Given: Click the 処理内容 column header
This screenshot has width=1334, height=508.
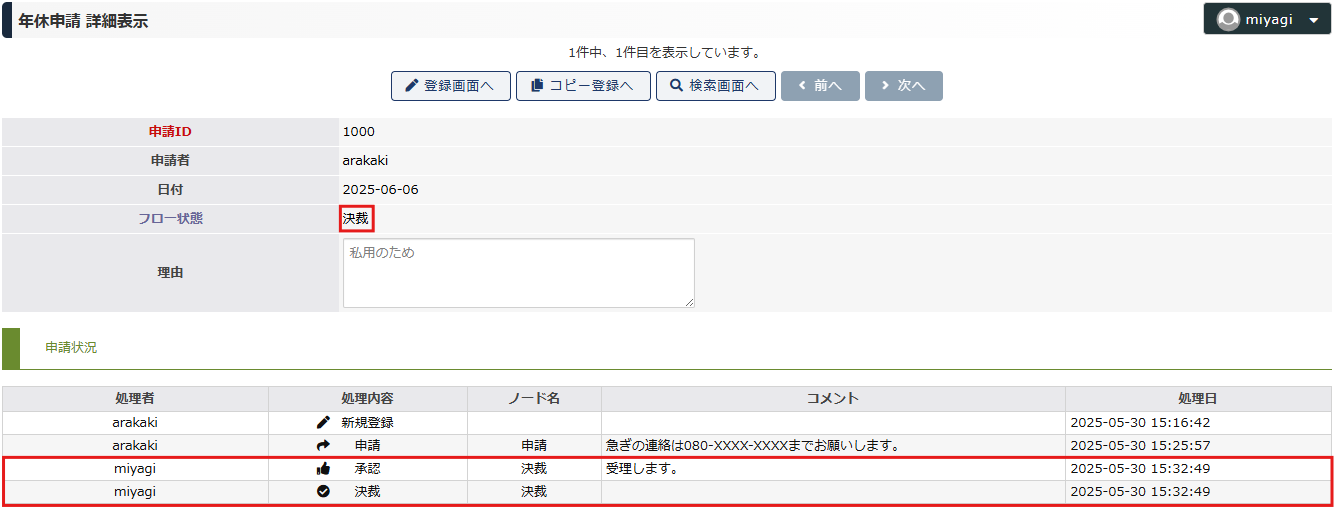Looking at the screenshot, I should [367, 399].
